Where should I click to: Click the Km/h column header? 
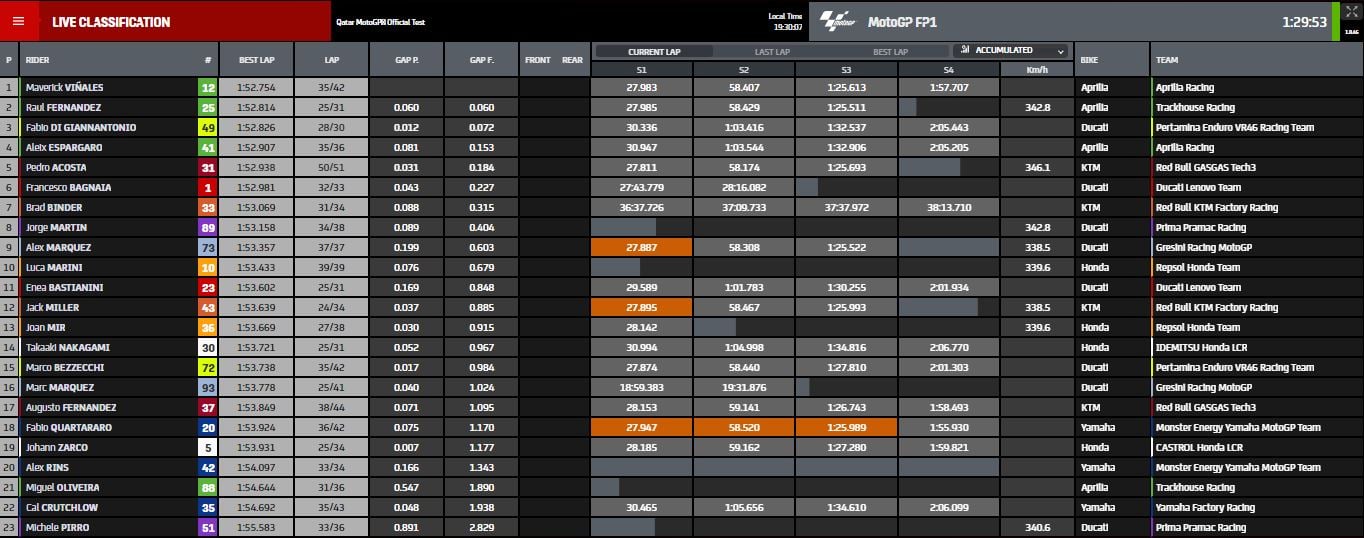[x=1037, y=69]
